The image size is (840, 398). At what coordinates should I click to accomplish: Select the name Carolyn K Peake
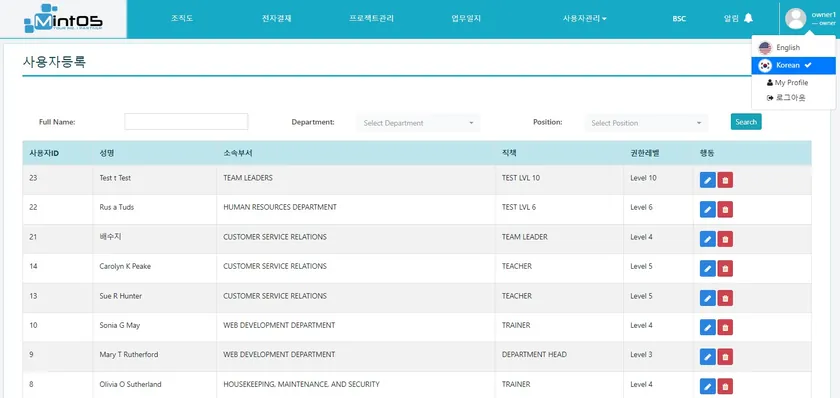tap(125, 266)
